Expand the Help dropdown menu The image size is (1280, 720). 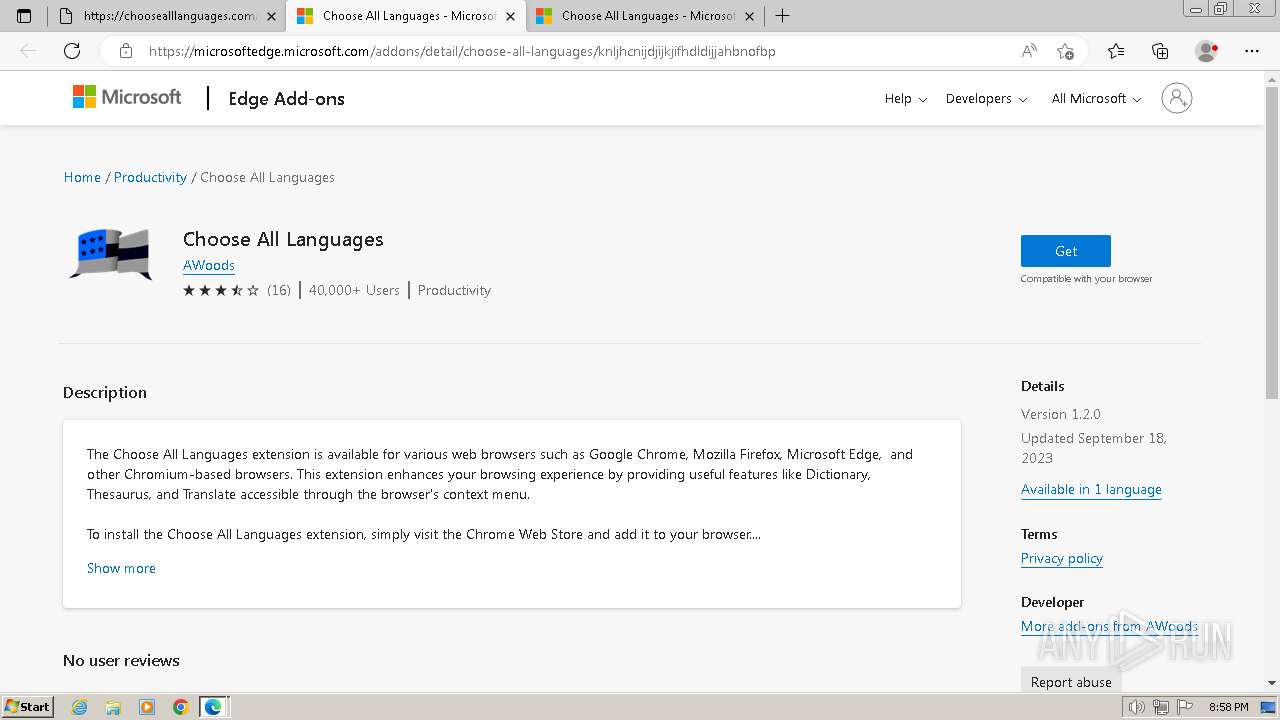pos(906,98)
